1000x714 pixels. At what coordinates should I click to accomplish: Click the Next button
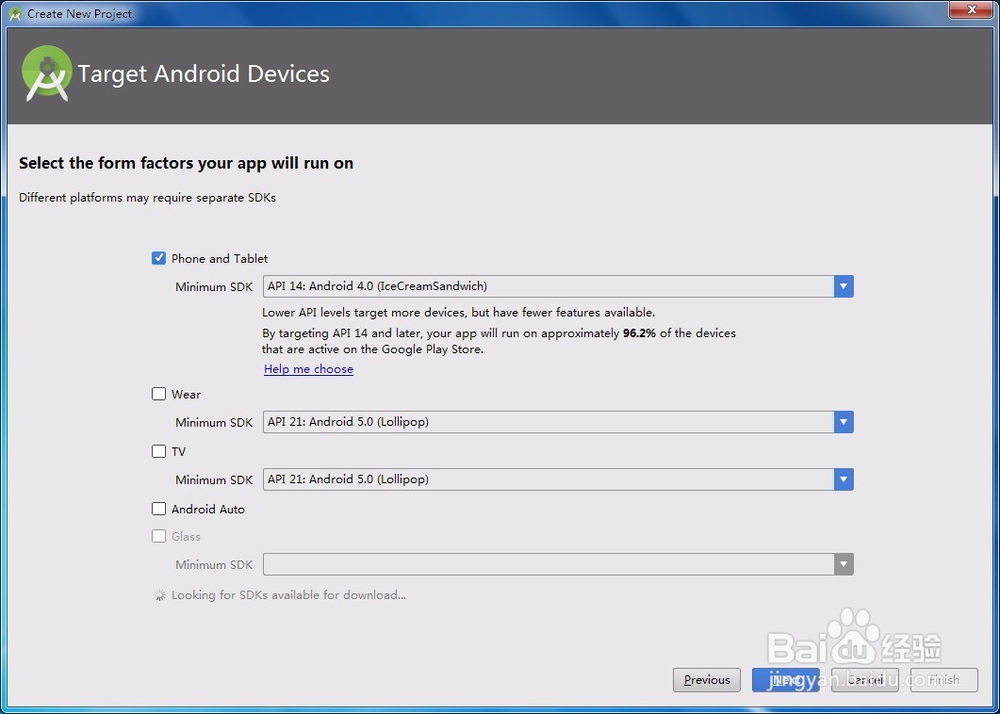785,680
